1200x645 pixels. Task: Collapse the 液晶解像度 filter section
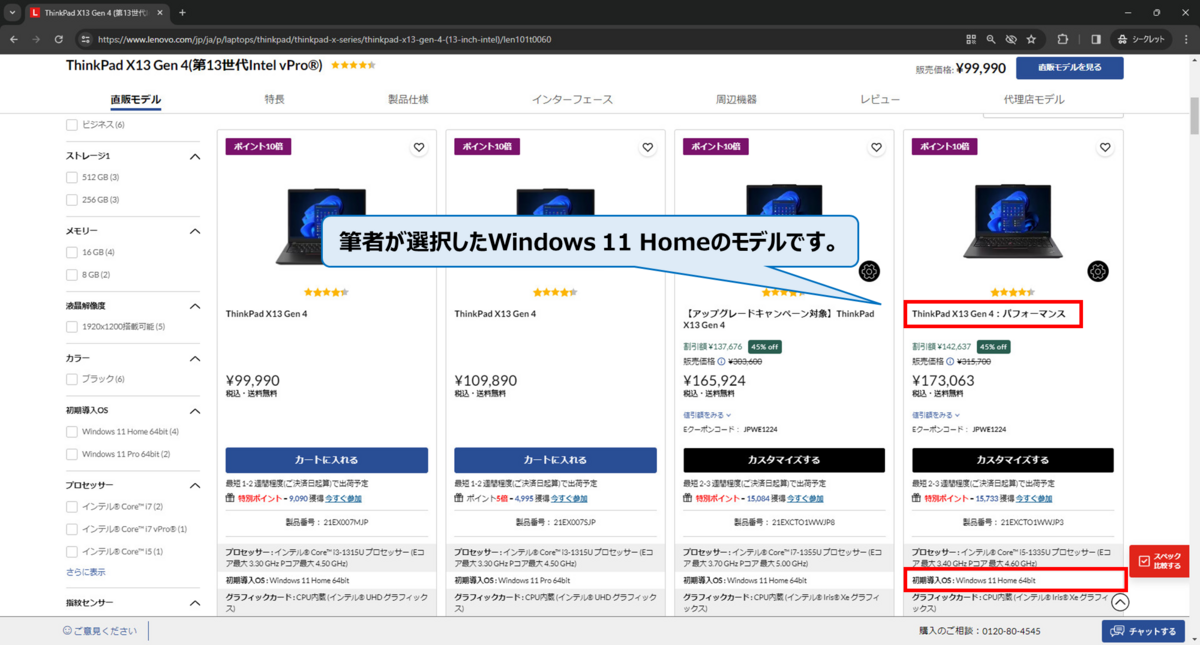point(195,306)
